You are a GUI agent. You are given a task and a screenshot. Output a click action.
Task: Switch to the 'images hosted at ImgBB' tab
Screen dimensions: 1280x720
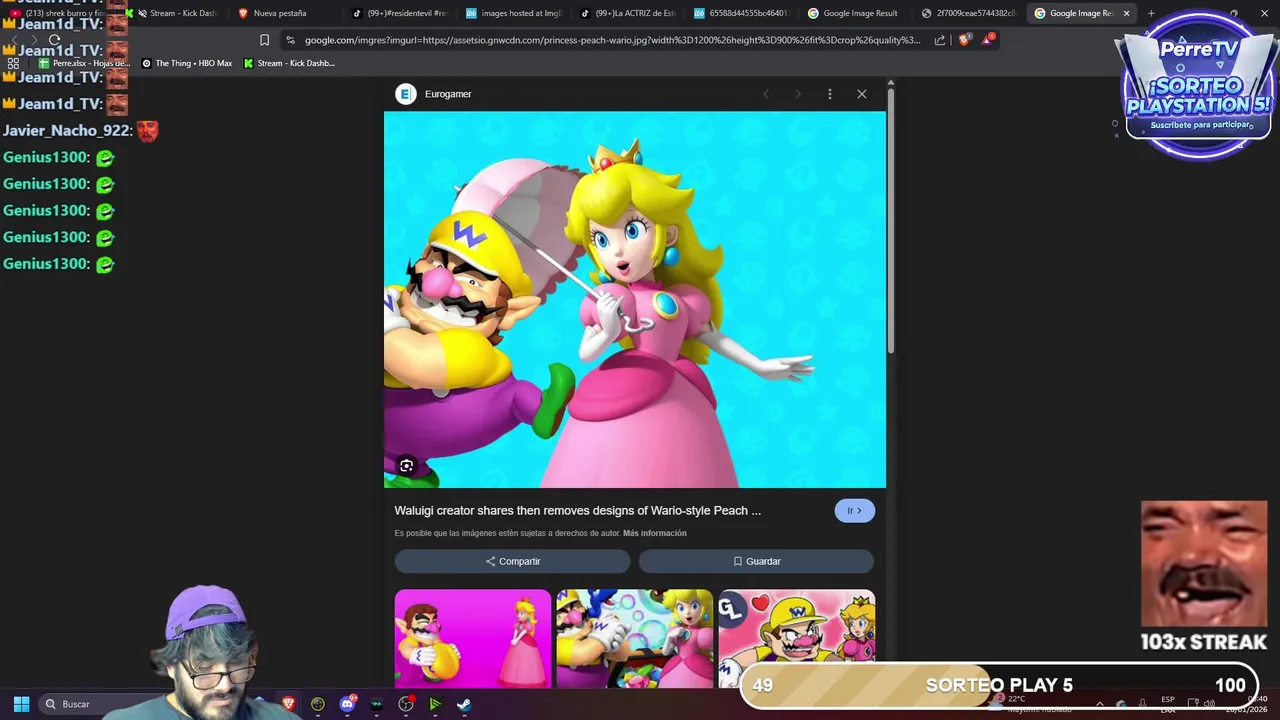tap(515, 13)
